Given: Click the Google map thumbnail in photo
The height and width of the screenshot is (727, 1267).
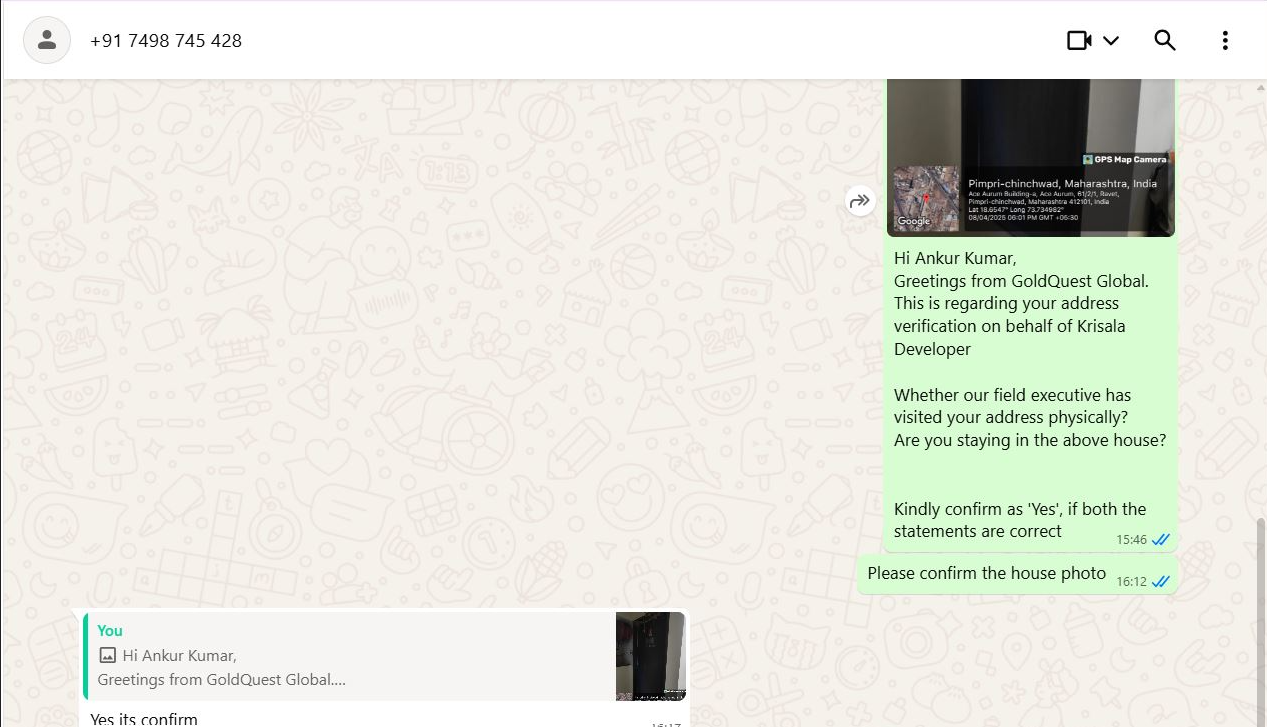Looking at the screenshot, I should [x=926, y=197].
